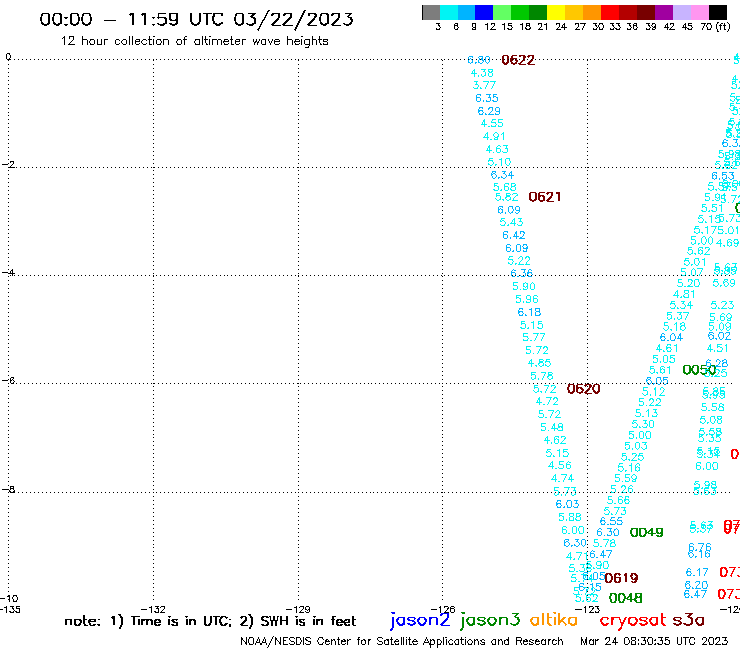Click the 5.77 wave height value
740x650 pixels.
point(534,338)
